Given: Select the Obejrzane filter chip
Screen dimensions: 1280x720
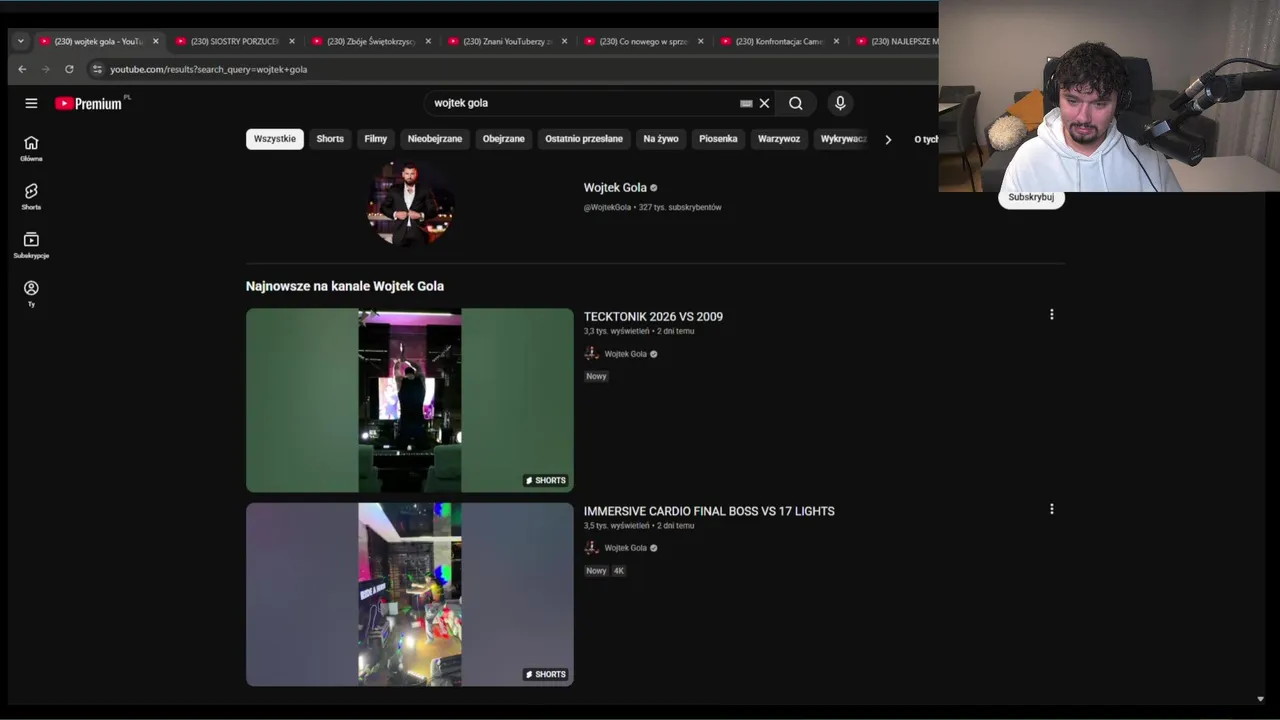Looking at the screenshot, I should pyautogui.click(x=503, y=139).
